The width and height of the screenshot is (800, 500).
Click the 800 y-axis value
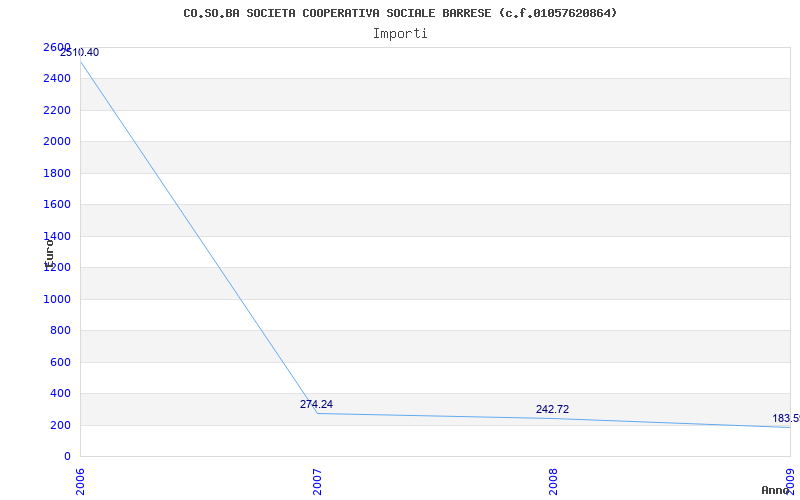60,331
